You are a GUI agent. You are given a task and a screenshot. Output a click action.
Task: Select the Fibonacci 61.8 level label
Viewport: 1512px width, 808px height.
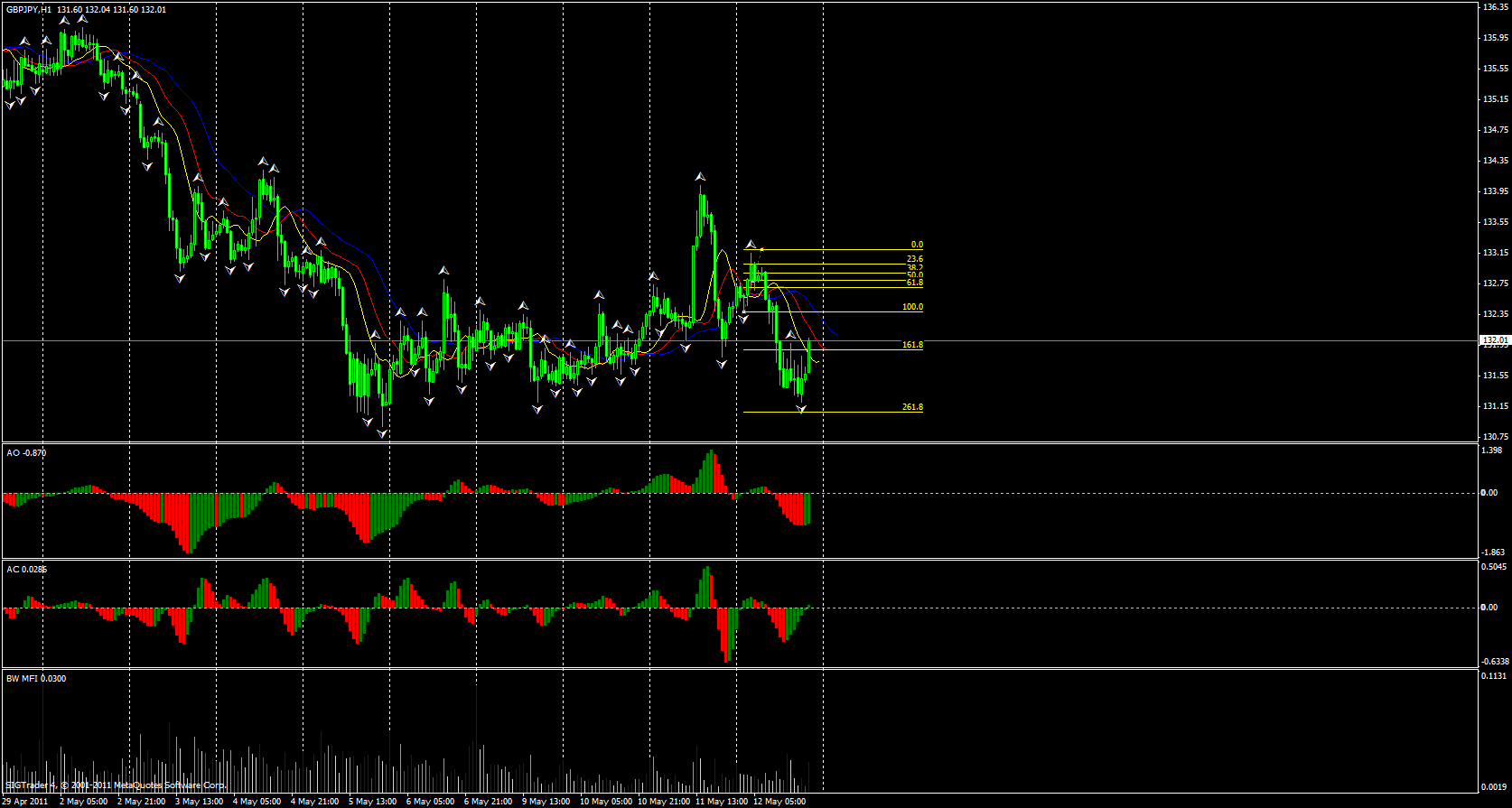pos(914,283)
